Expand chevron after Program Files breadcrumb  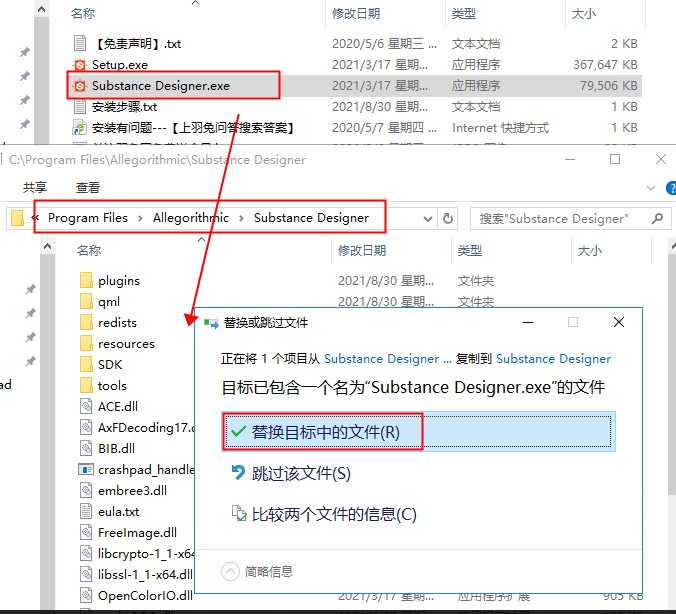(140, 218)
